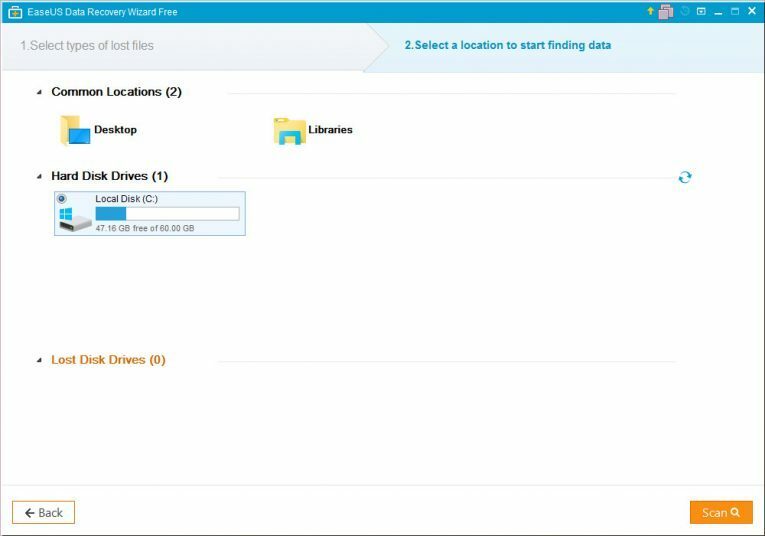Select the Libraries folder icon
Screen dimensions: 765x536
289,131
